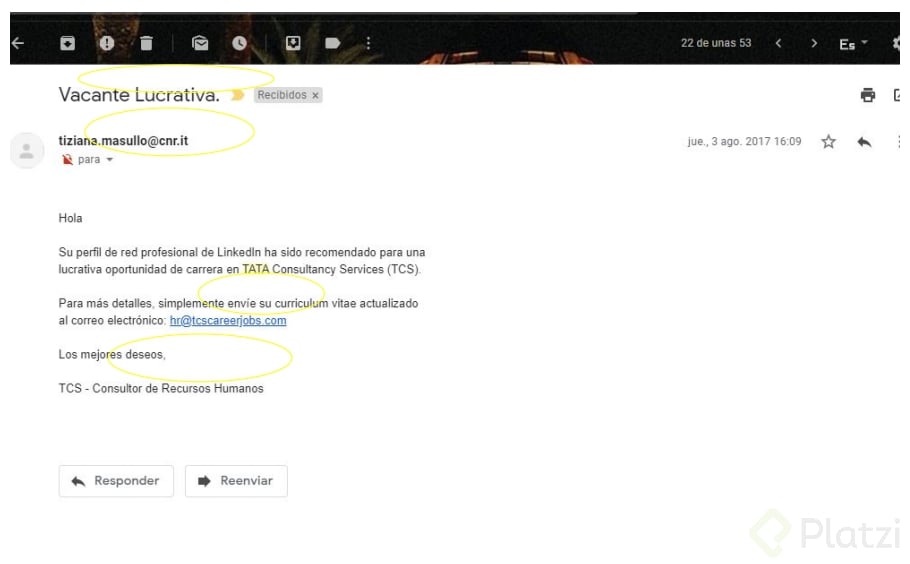Click the signature TCS - Consultor de Recursos Humanos
Viewport: 910px width, 564px height.
pyautogui.click(x=161, y=388)
